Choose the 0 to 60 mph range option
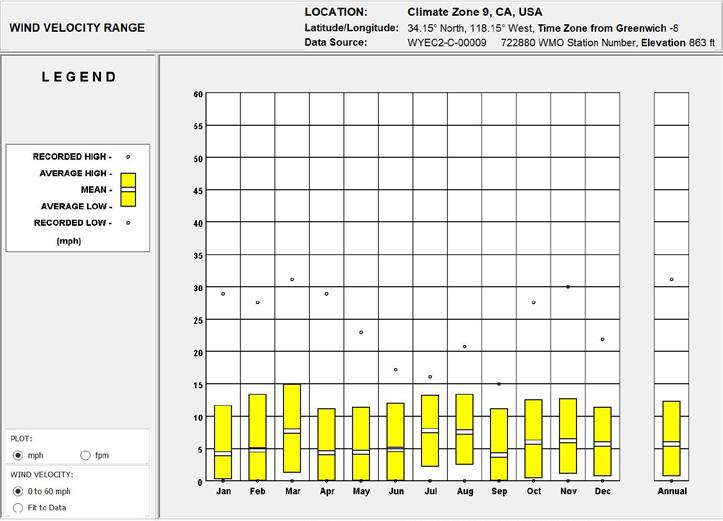 [18, 491]
